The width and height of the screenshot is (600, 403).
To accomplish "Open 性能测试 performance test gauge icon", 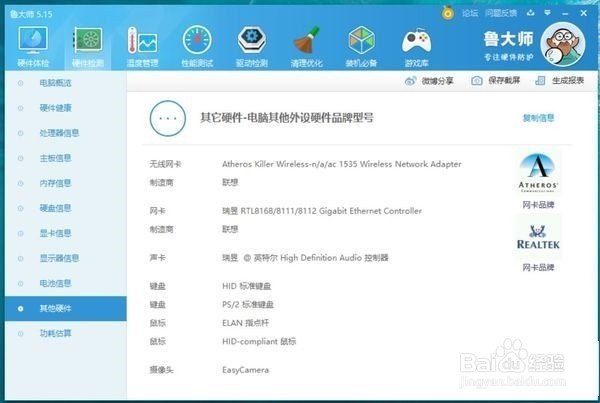I will [x=197, y=40].
